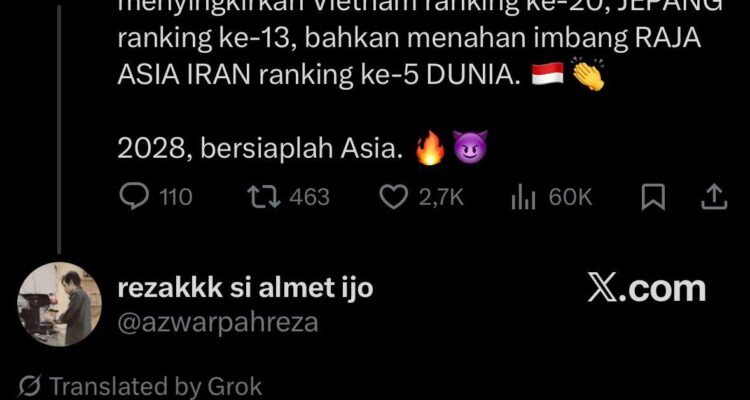
Task: Click the Indonesian flag emoji
Action: tap(548, 75)
